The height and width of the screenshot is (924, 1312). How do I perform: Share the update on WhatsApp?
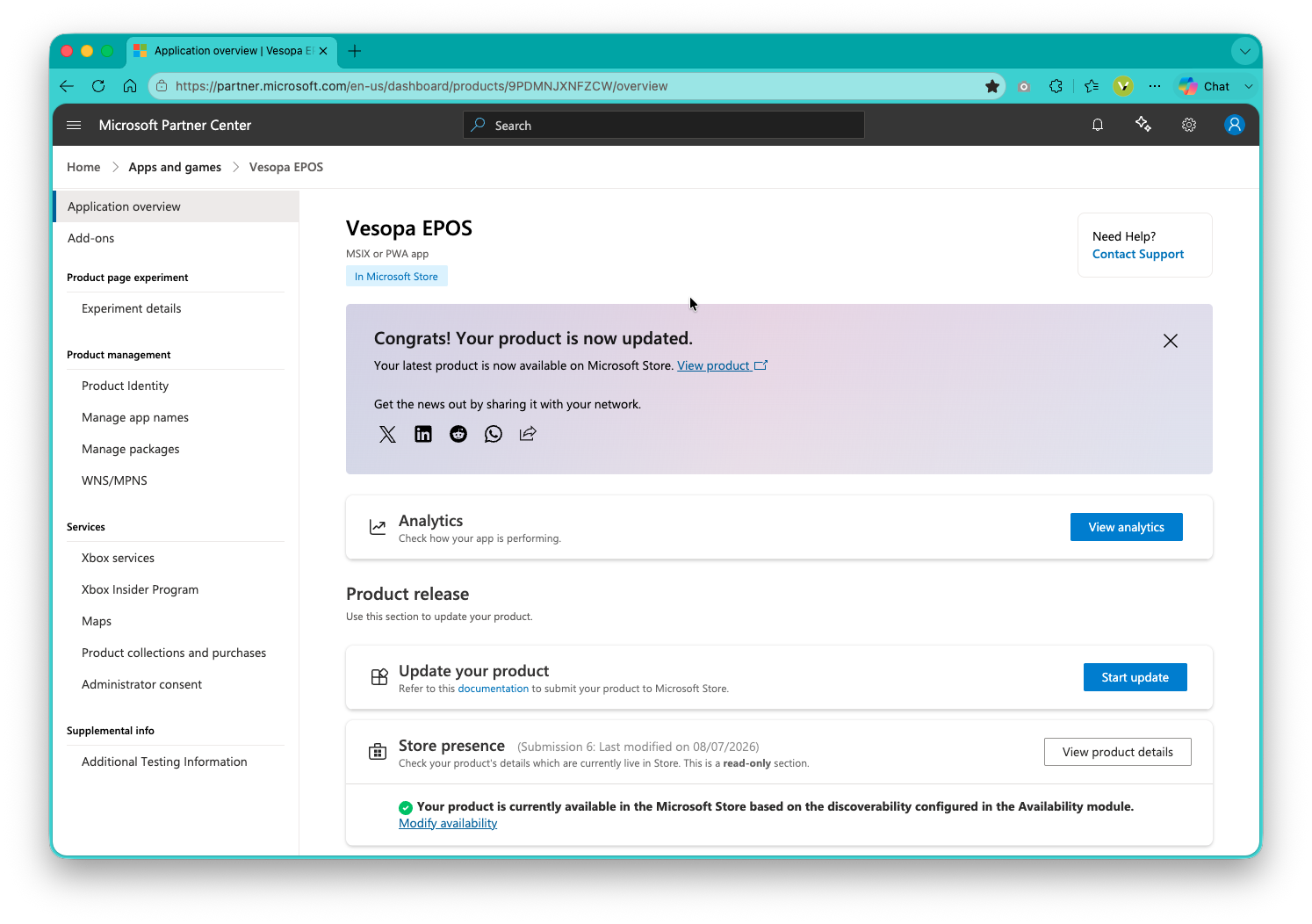tap(494, 434)
